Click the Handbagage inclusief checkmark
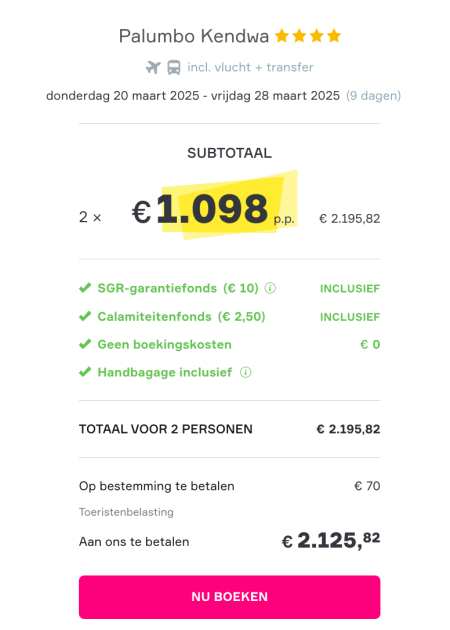 click(x=85, y=372)
